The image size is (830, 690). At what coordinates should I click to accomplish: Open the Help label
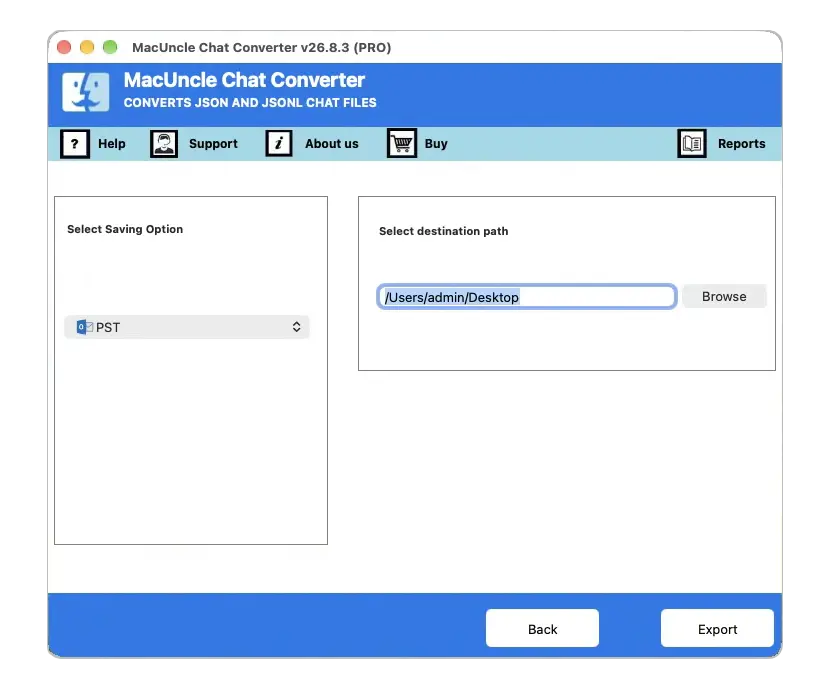point(112,143)
